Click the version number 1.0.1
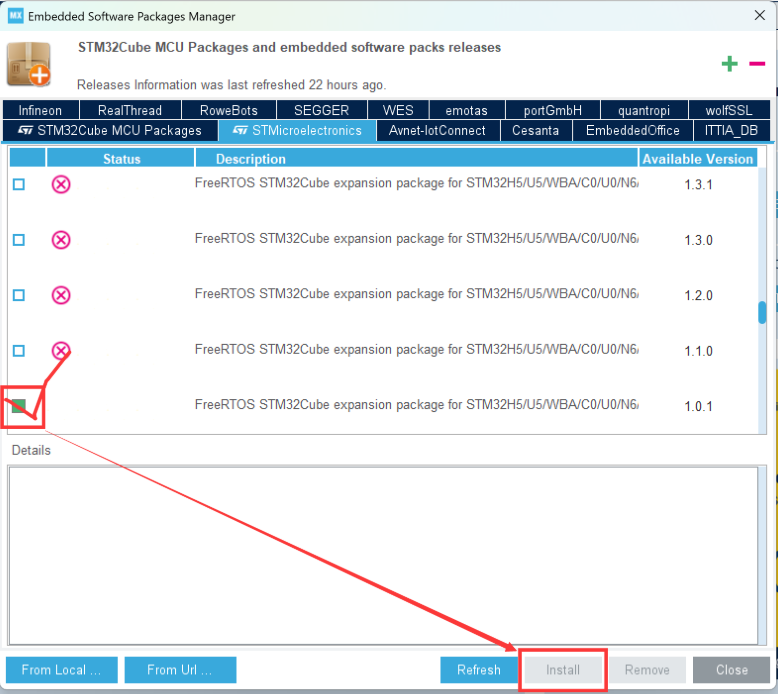Image resolution: width=778 pixels, height=694 pixels. click(x=699, y=406)
